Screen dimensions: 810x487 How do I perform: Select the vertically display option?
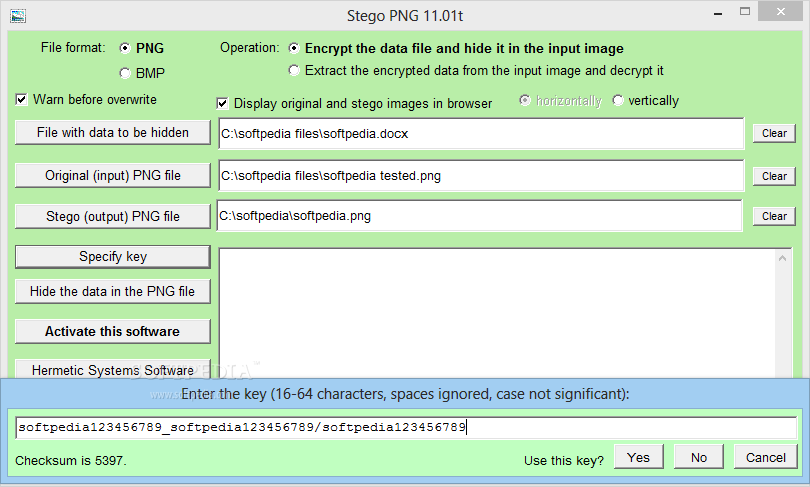pos(617,100)
